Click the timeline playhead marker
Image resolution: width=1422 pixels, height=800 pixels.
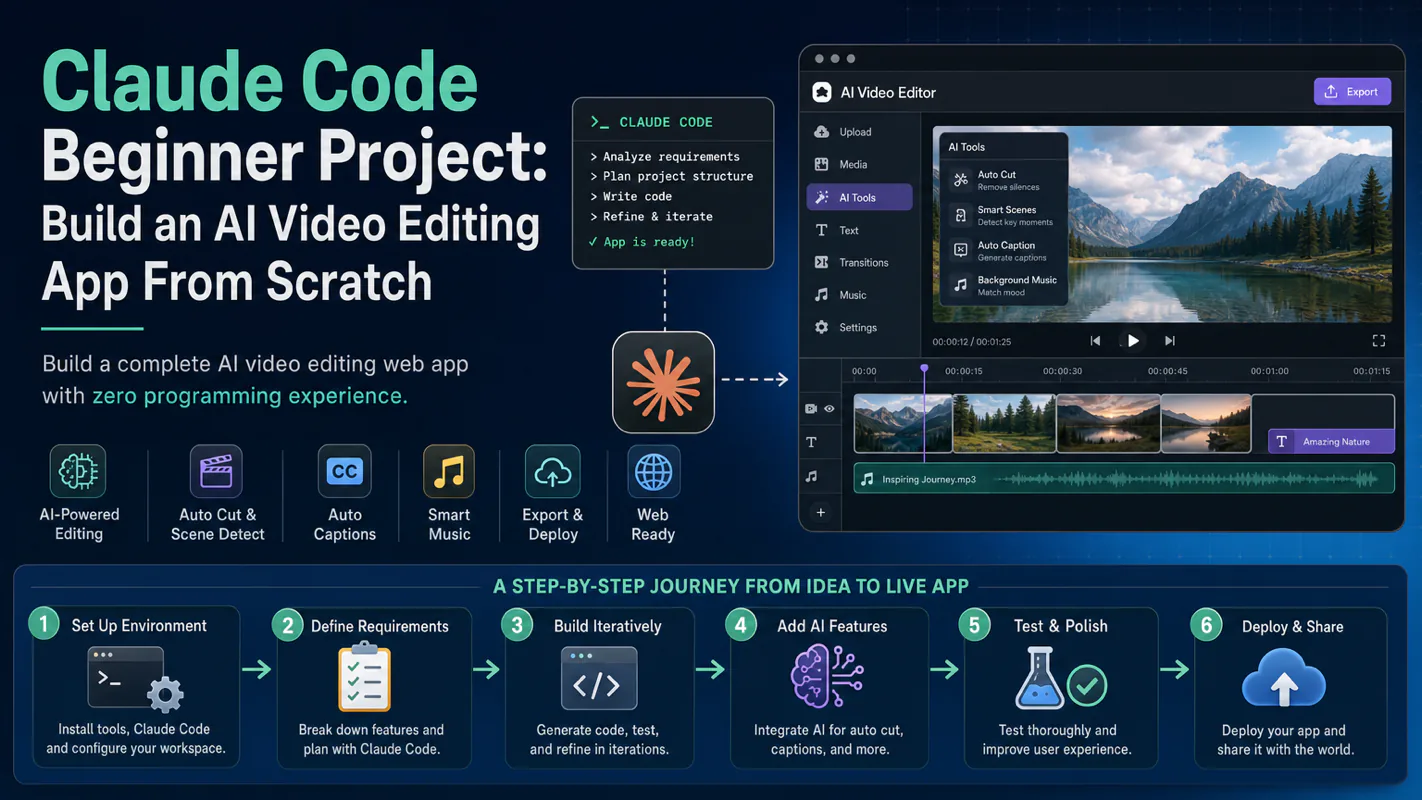tap(924, 369)
